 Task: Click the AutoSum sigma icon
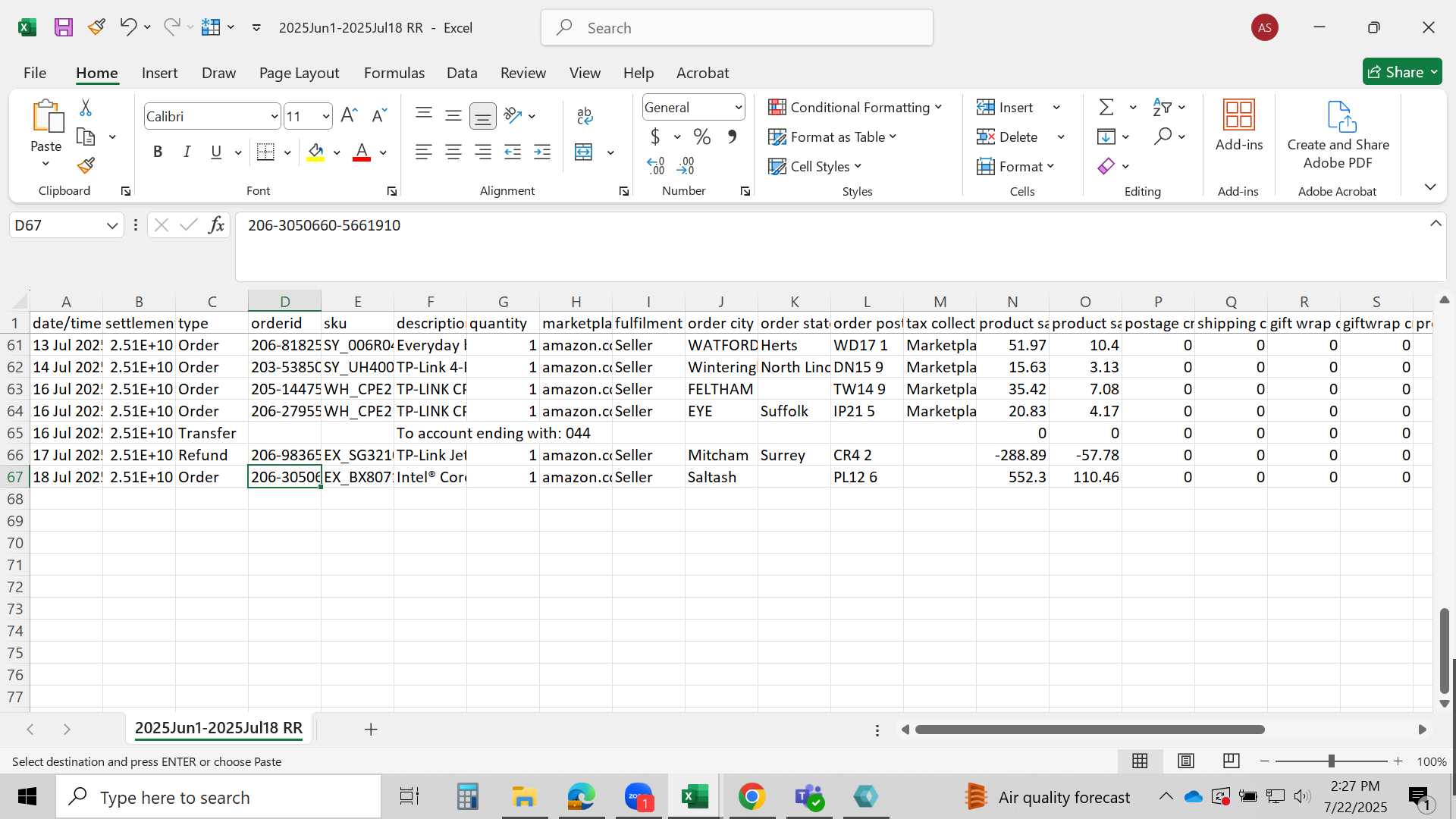[x=1107, y=108]
